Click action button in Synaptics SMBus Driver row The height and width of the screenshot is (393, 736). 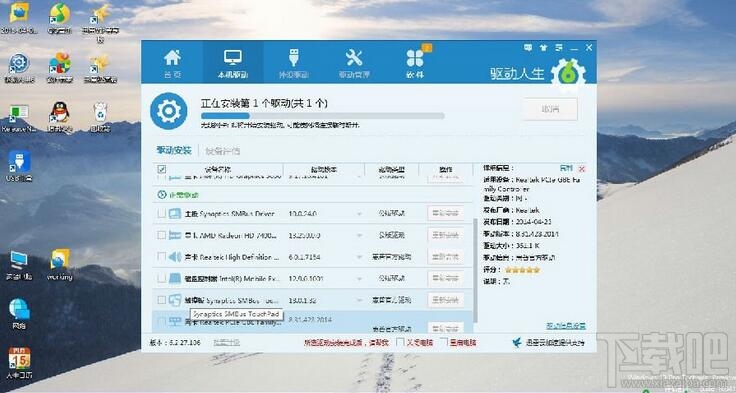tap(445, 214)
